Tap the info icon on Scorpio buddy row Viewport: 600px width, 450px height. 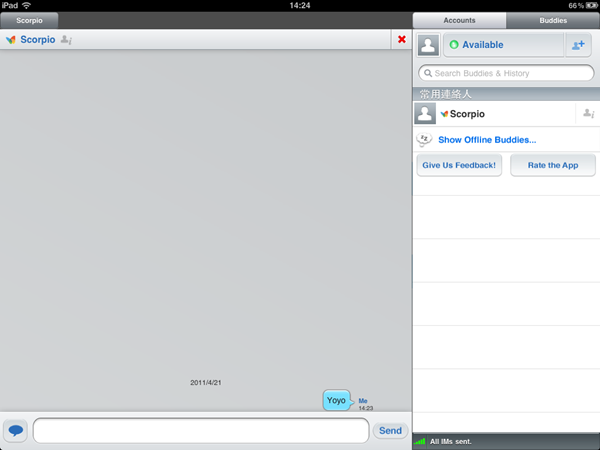coord(588,114)
